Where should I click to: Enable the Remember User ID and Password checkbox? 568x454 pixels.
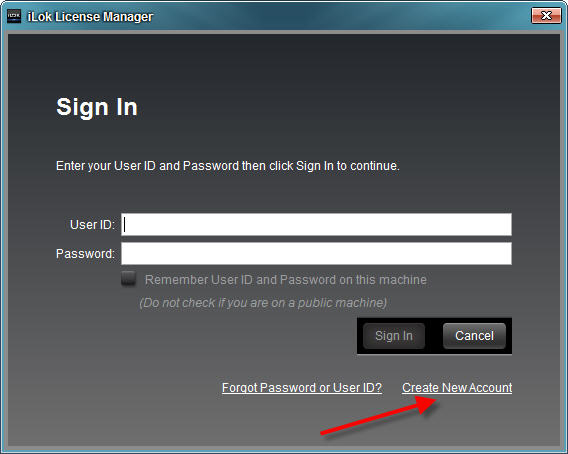[129, 278]
